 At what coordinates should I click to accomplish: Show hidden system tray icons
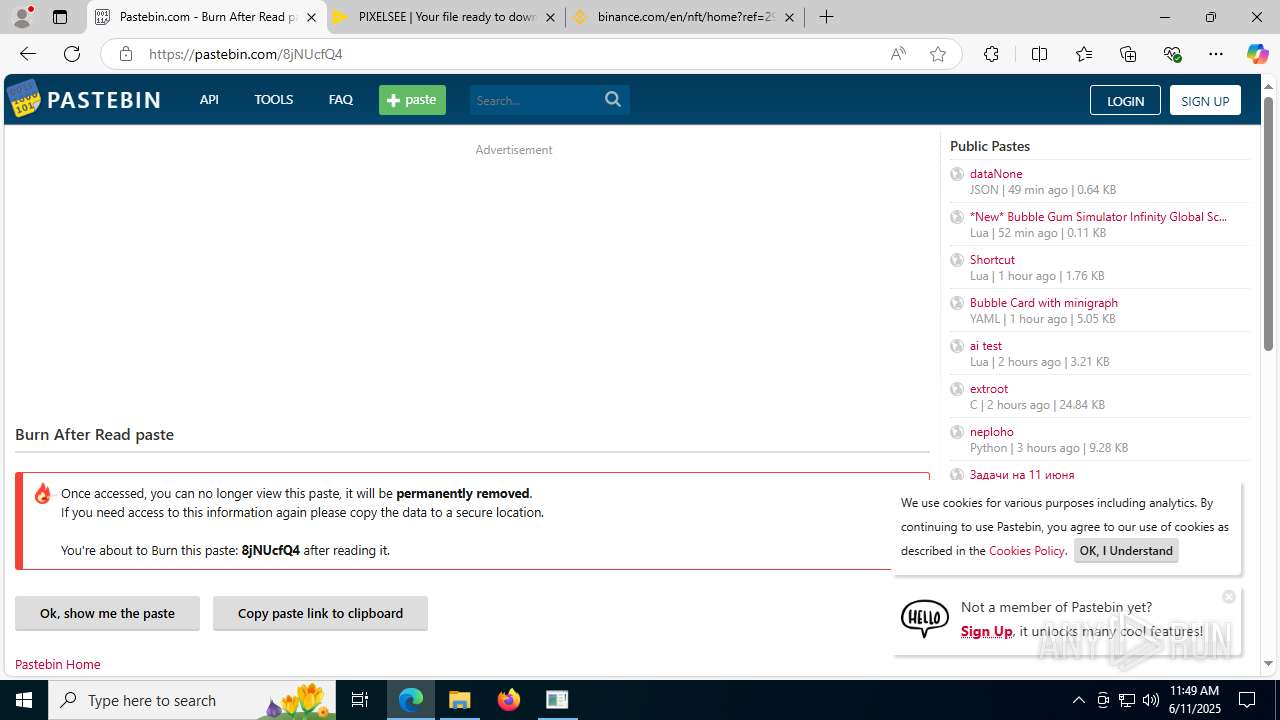(x=1078, y=700)
